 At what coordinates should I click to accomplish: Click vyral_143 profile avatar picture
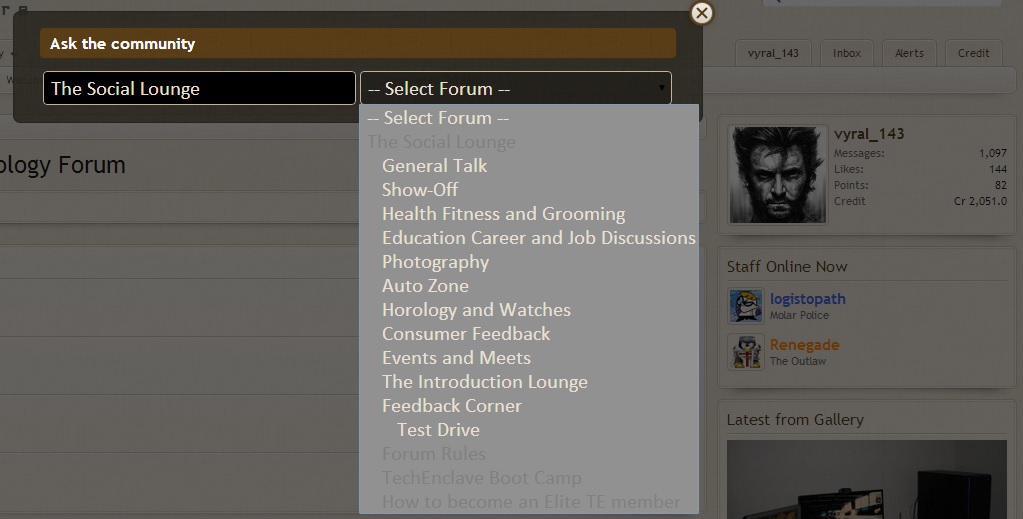[777, 174]
